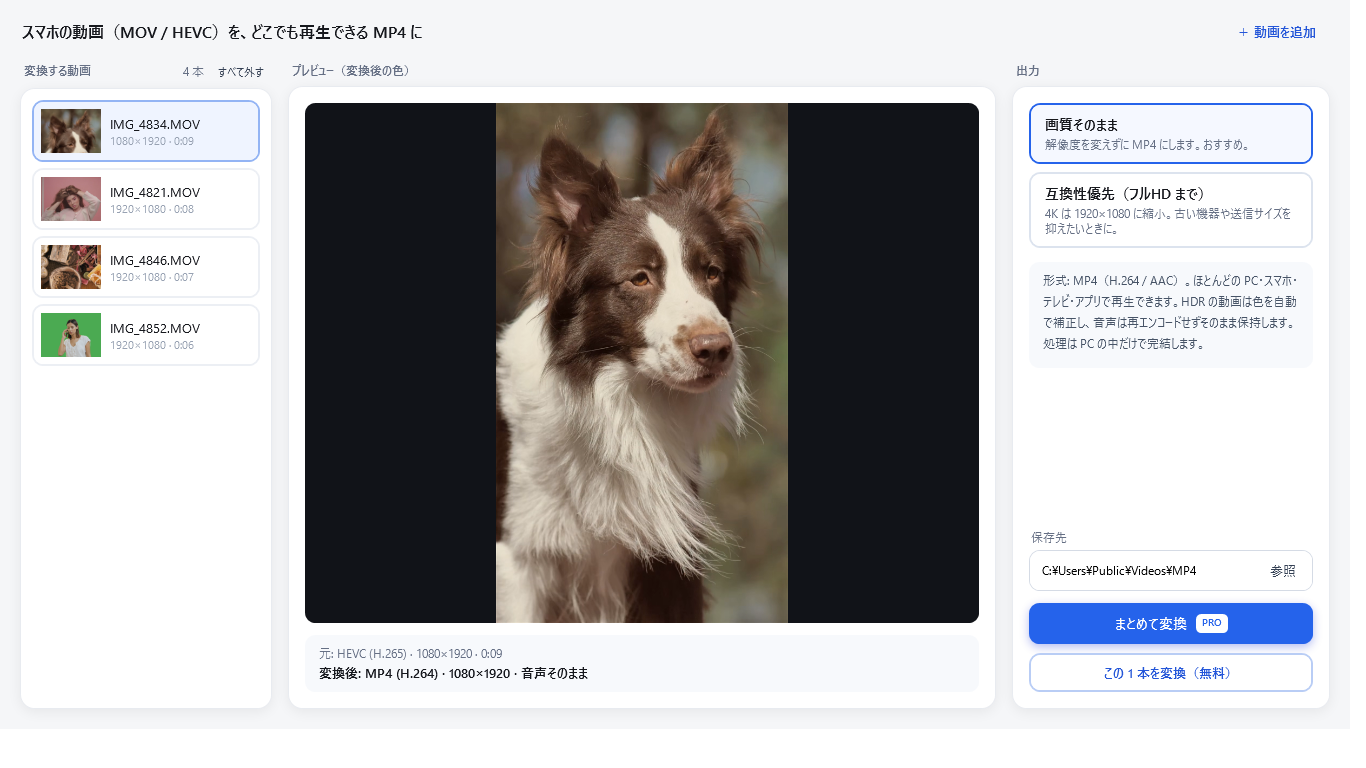The image size is (1366, 768).
Task: Select IMG_4852.MOV in the video list
Action: pos(146,335)
